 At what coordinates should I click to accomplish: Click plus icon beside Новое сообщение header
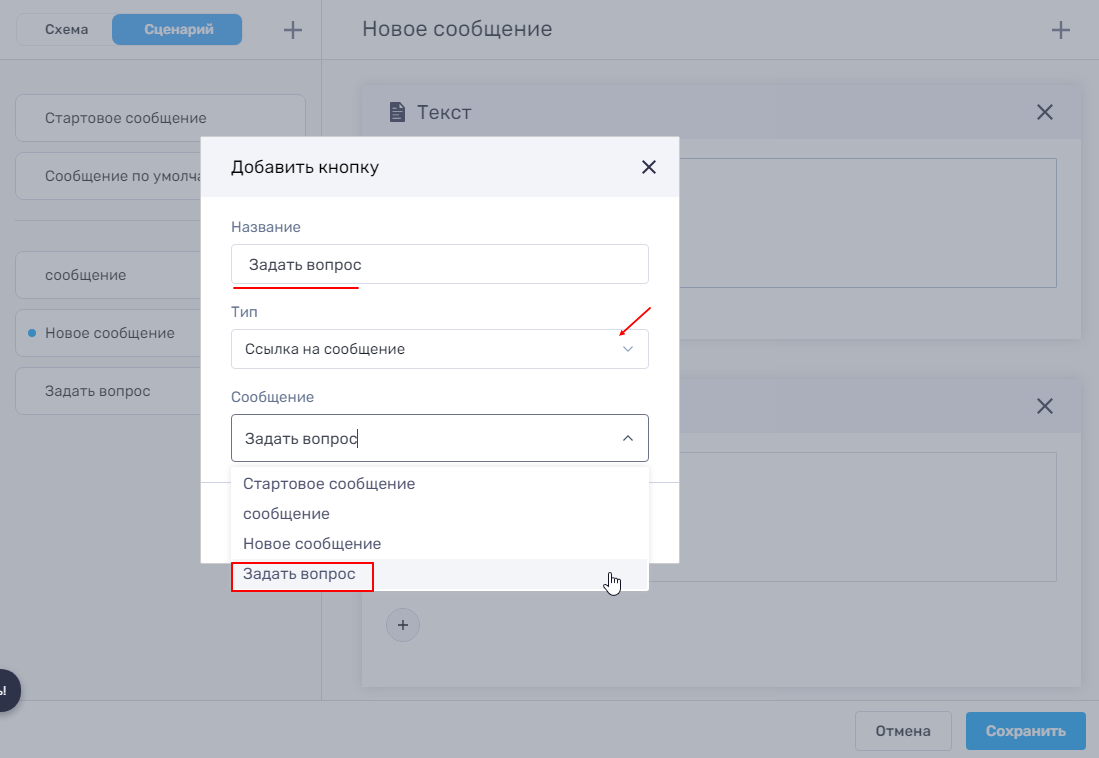click(1061, 30)
